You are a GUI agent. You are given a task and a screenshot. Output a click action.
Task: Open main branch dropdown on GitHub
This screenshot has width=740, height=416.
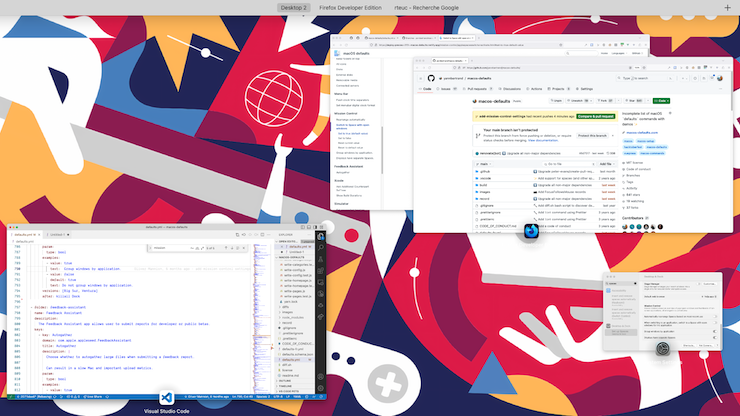484,164
